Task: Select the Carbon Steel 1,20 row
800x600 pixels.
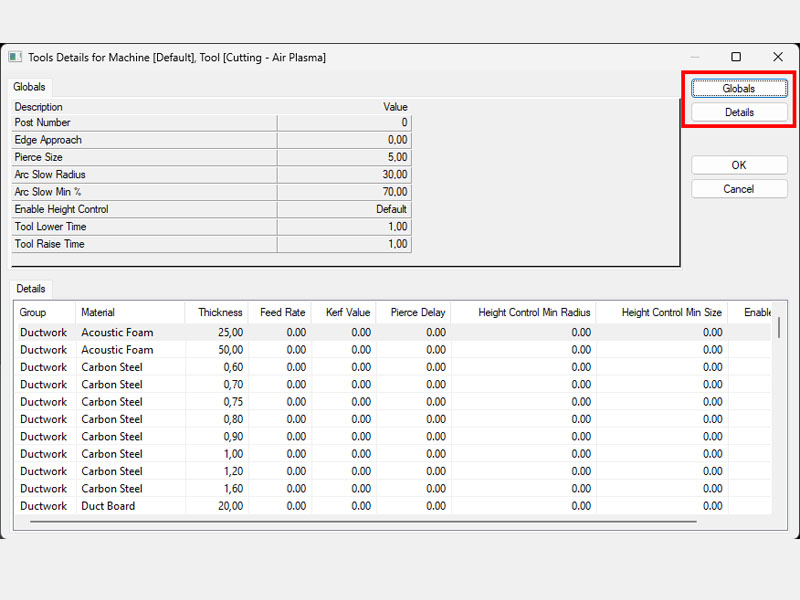Action: (x=394, y=471)
